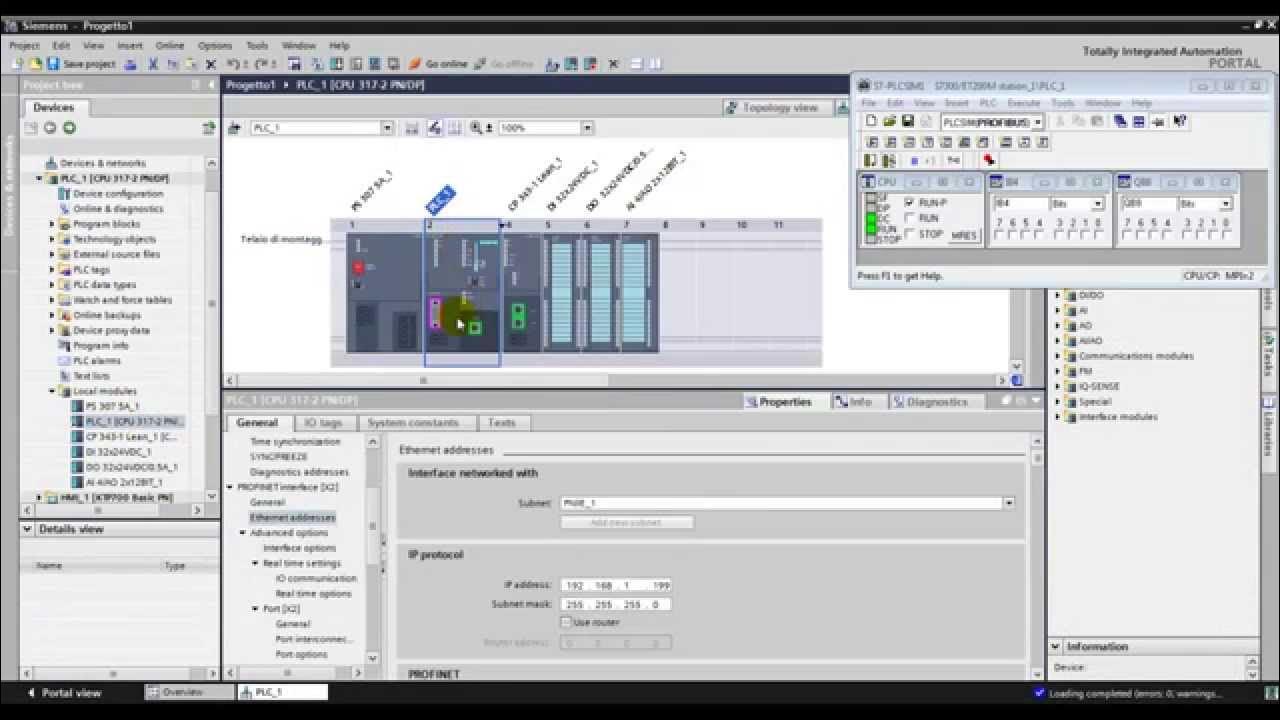Expand Communications modules in hardware catalog
The height and width of the screenshot is (720, 1280).
(1058, 356)
